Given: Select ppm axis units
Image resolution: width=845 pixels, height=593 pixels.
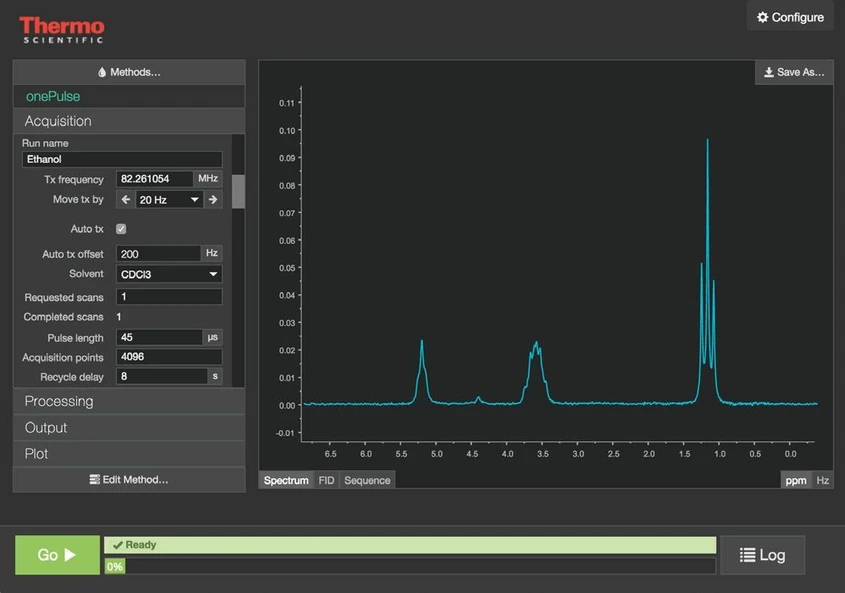Looking at the screenshot, I should point(796,480).
